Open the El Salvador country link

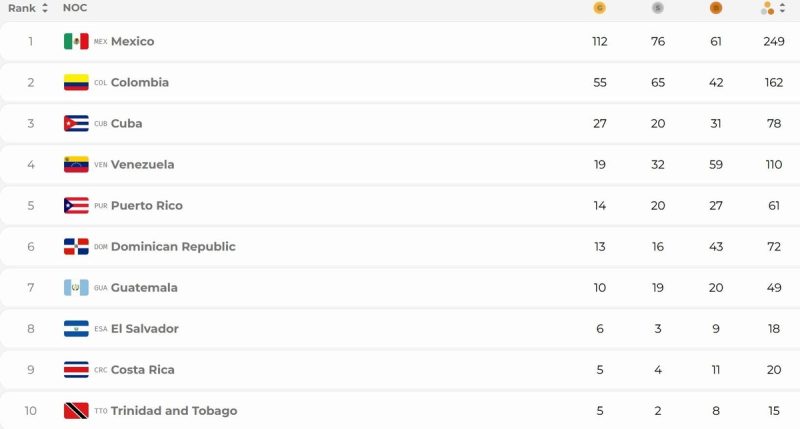click(144, 329)
